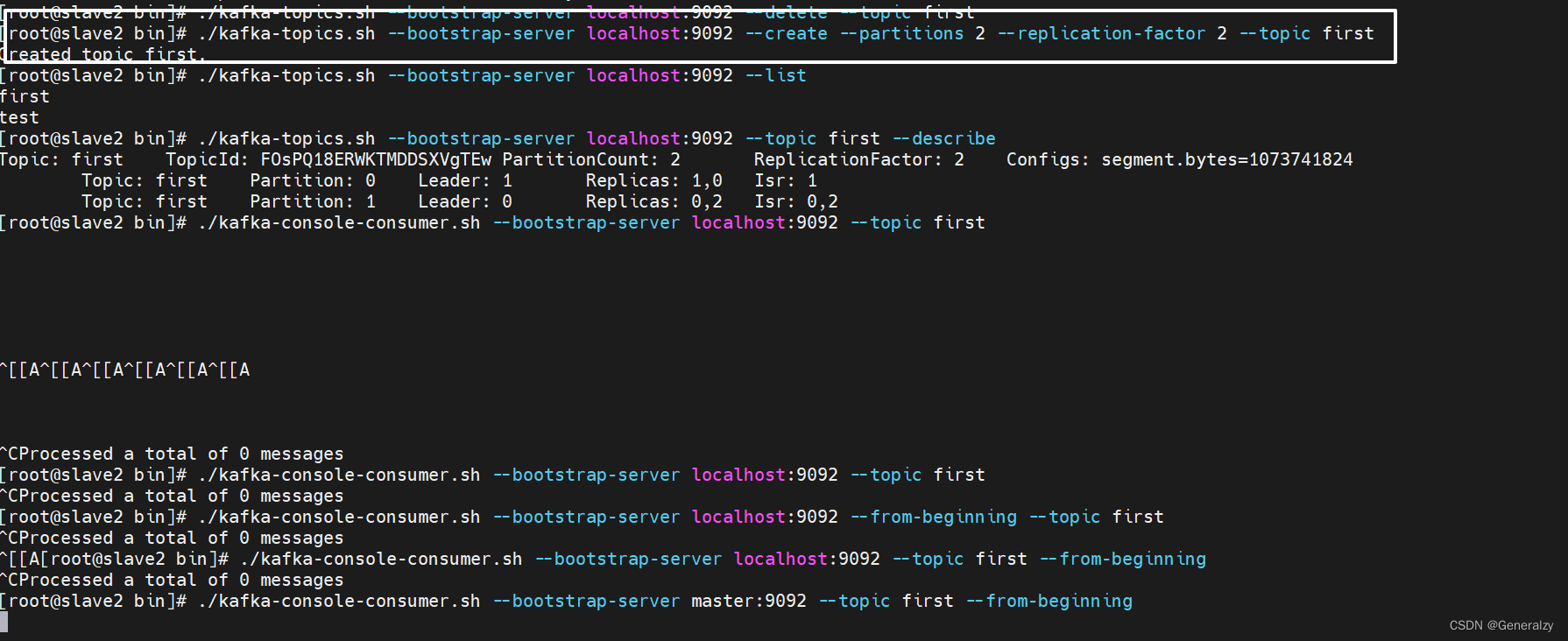
Task: Click the 'Created topic first.' output line
Action: coord(105,55)
